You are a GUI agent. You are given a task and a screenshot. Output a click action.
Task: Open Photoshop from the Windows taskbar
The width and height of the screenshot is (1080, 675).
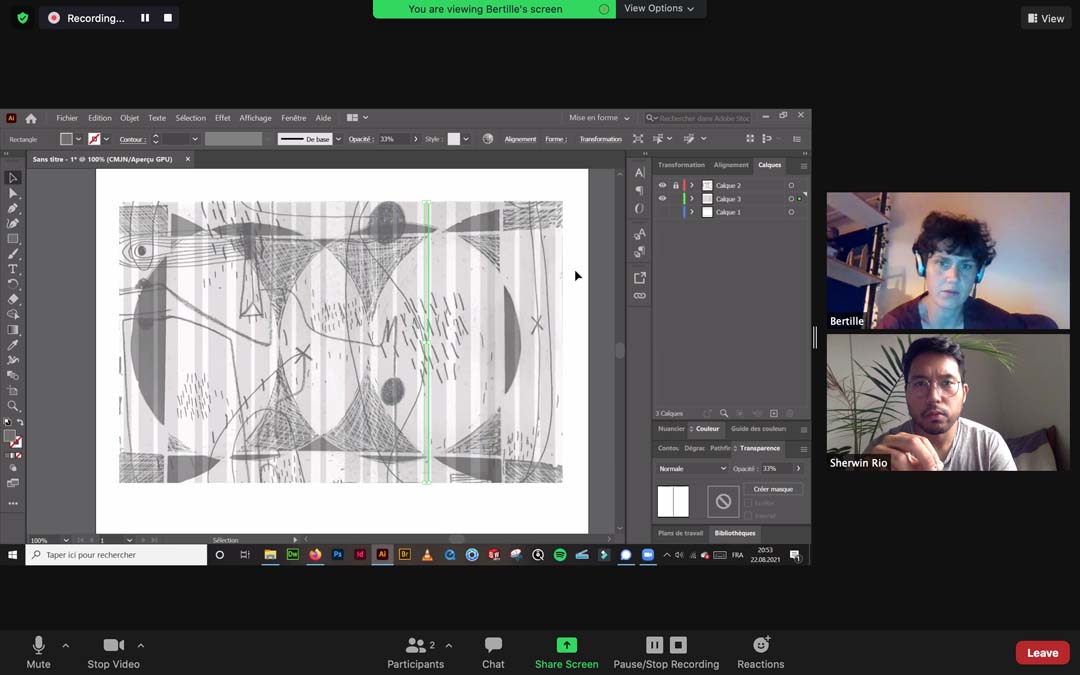(338, 554)
